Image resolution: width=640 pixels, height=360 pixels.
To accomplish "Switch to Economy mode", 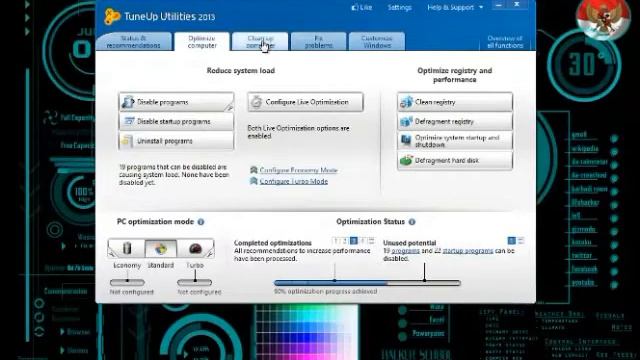I will click(x=127, y=249).
